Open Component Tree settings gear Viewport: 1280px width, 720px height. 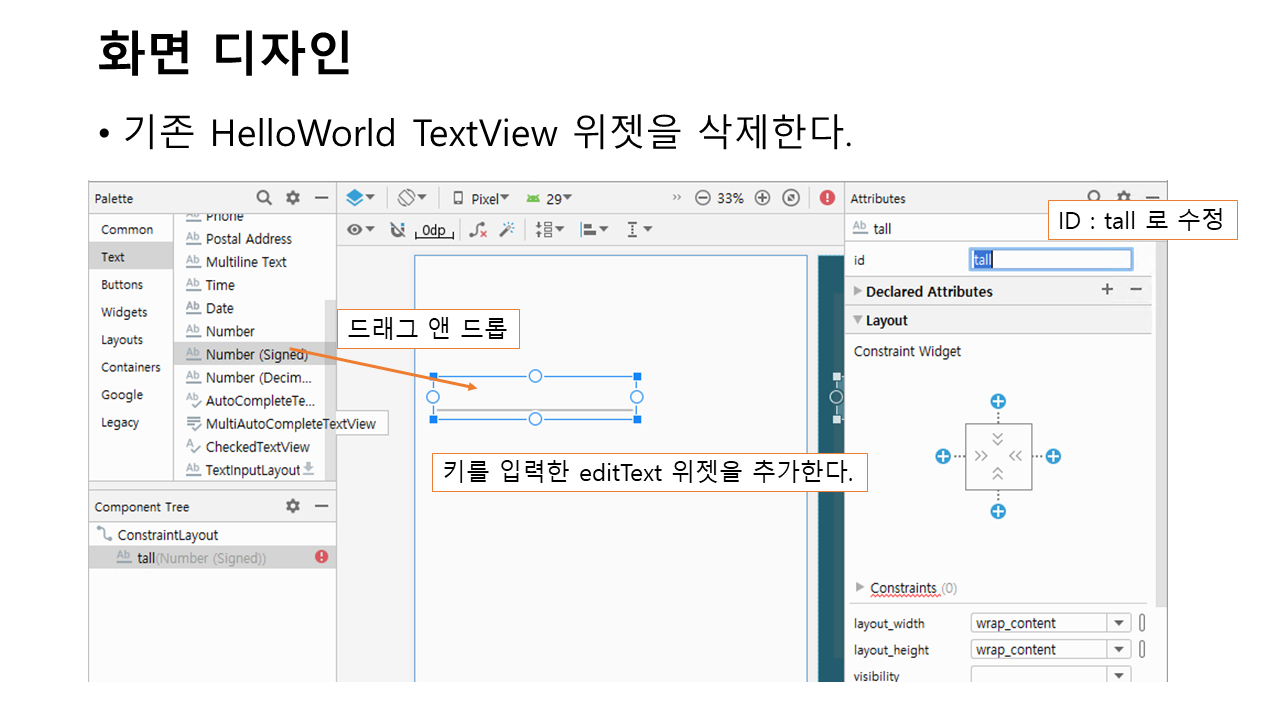[x=293, y=506]
